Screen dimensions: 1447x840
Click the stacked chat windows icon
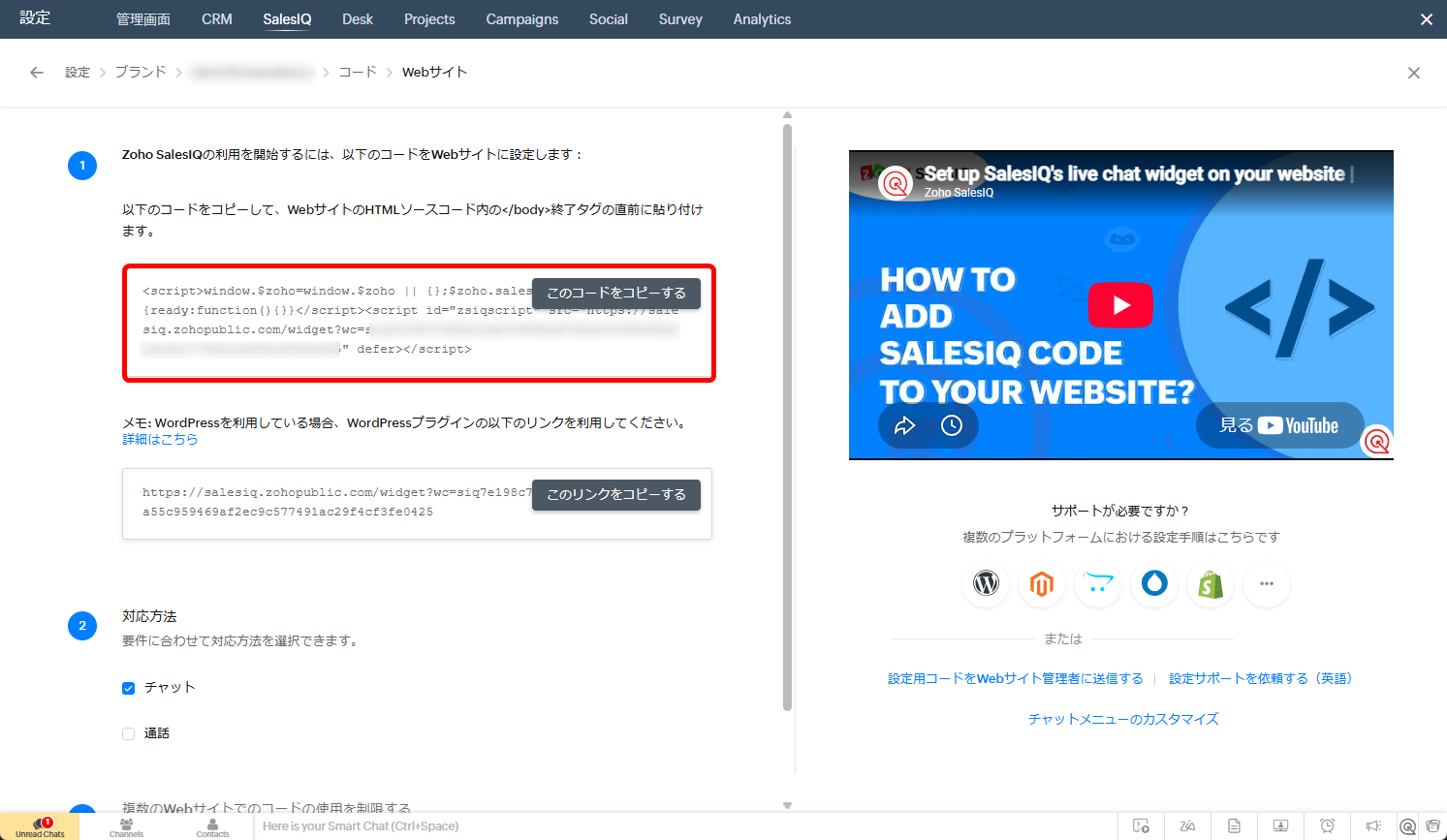[1433, 826]
